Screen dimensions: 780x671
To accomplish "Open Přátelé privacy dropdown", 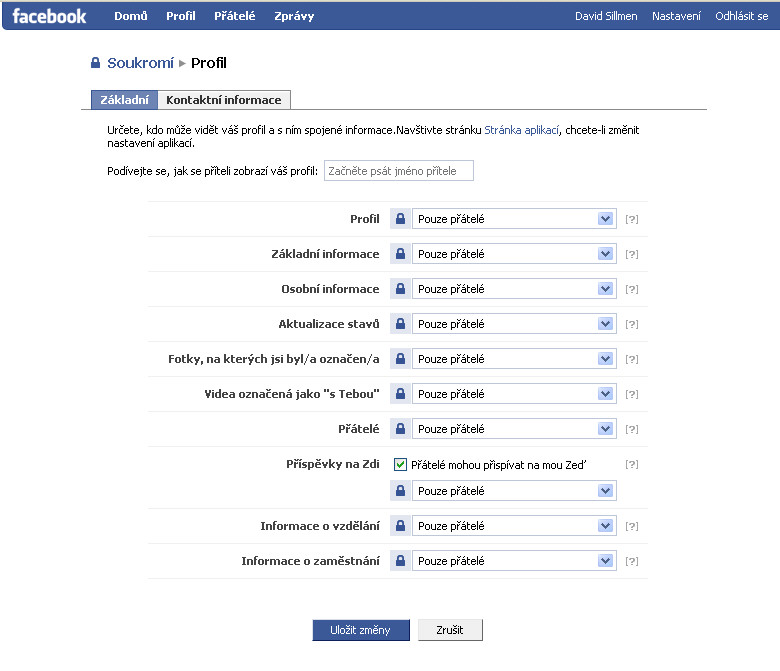I will (x=514, y=429).
